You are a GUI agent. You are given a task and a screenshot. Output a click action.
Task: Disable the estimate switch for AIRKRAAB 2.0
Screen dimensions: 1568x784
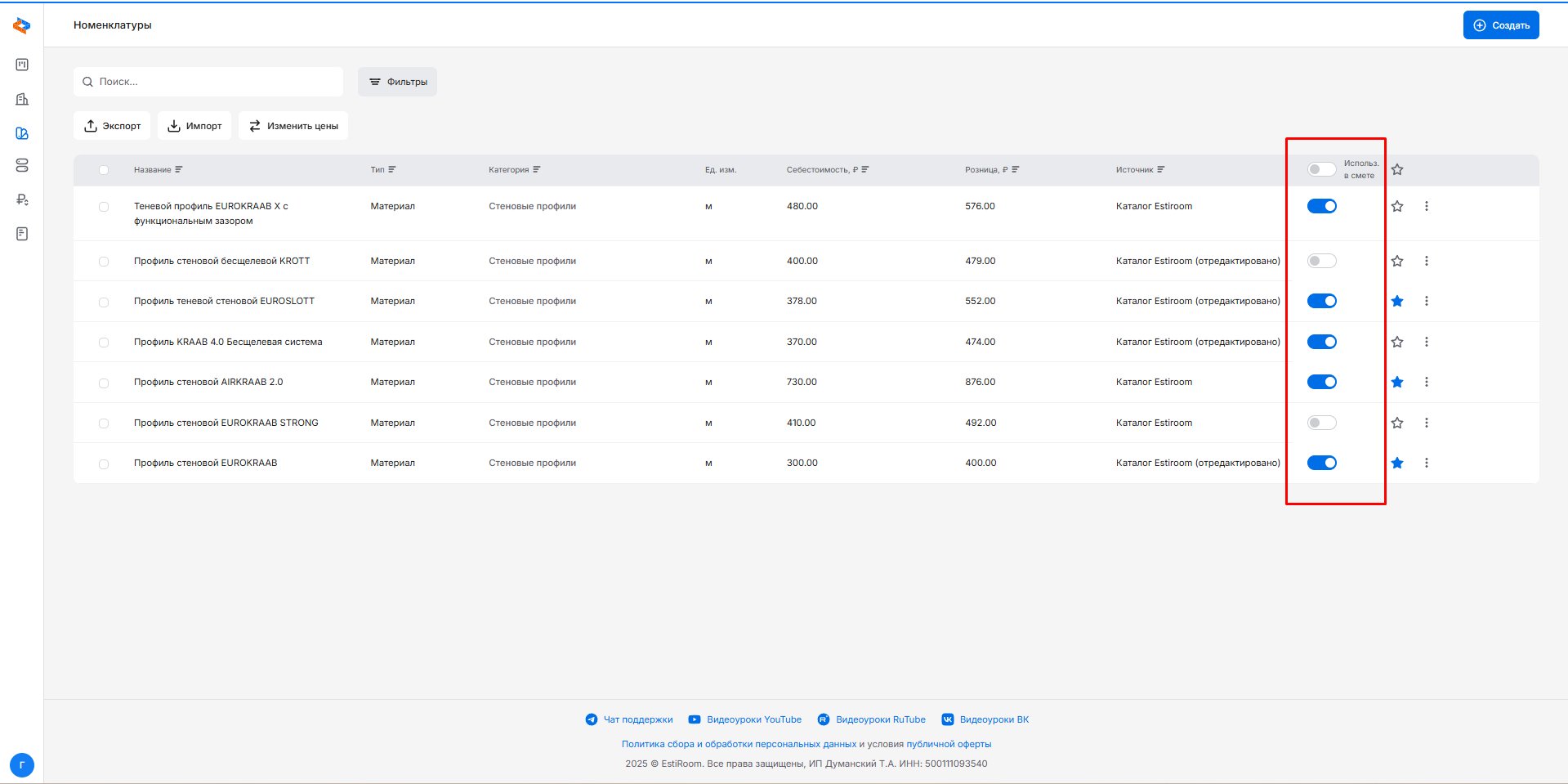tap(1321, 382)
